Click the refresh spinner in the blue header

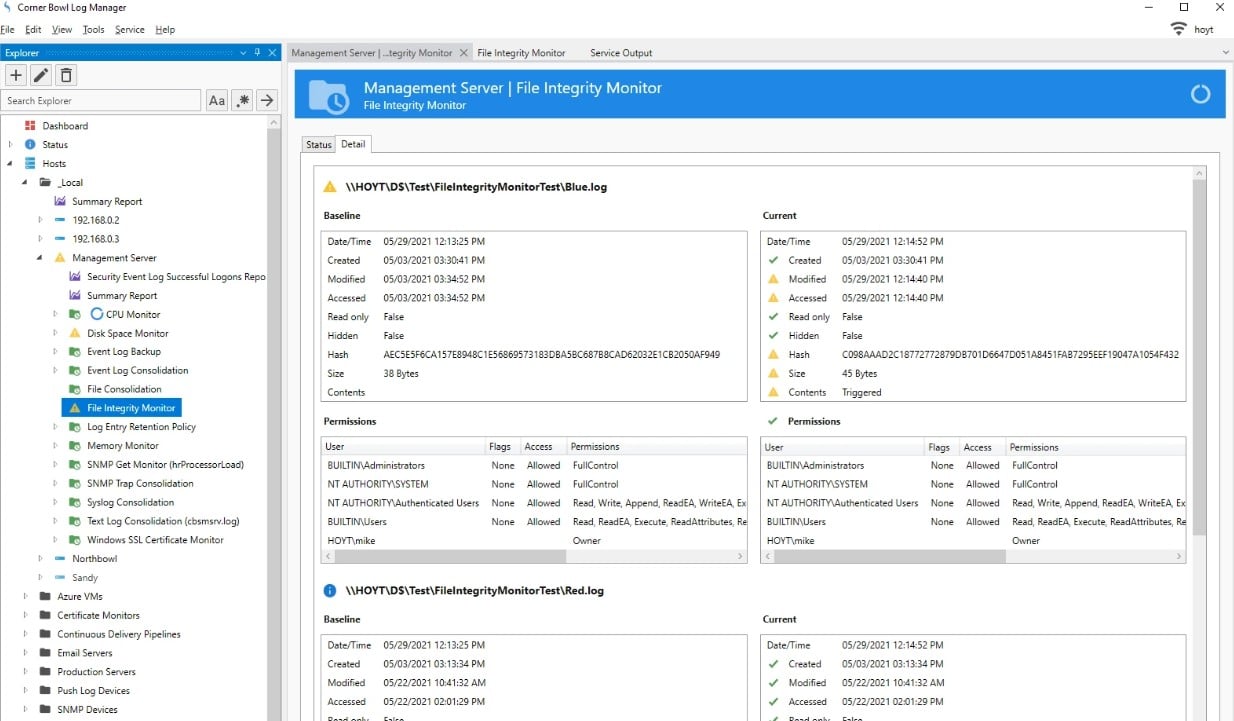click(1200, 94)
